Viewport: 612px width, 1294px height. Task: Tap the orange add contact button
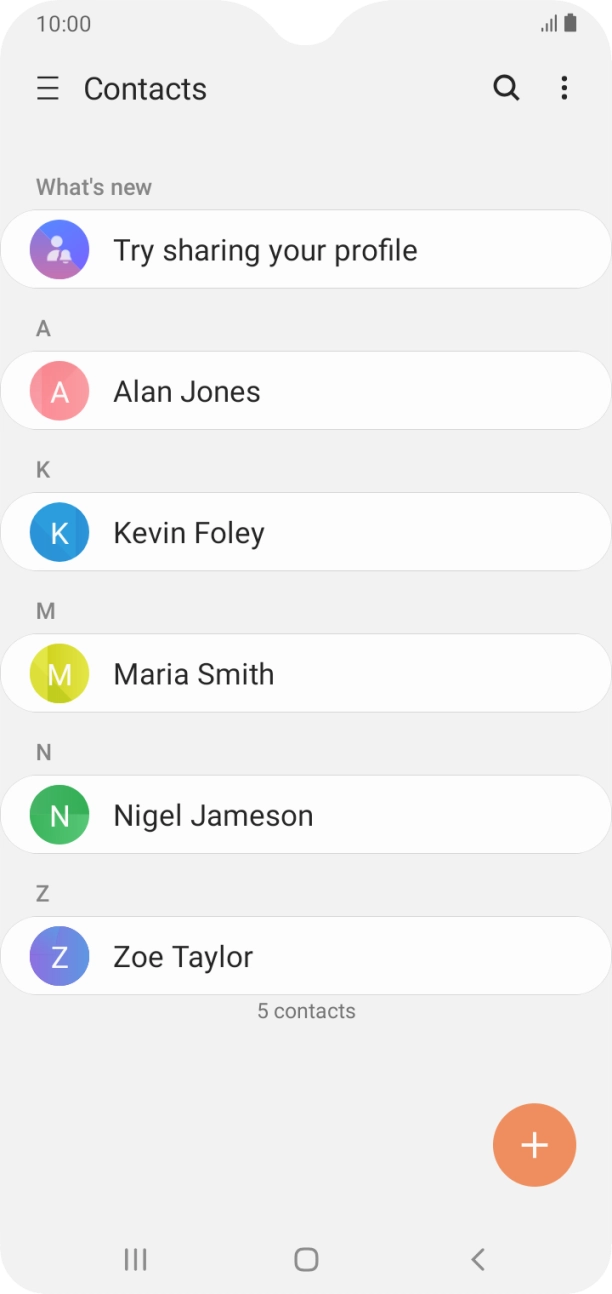(x=534, y=1144)
